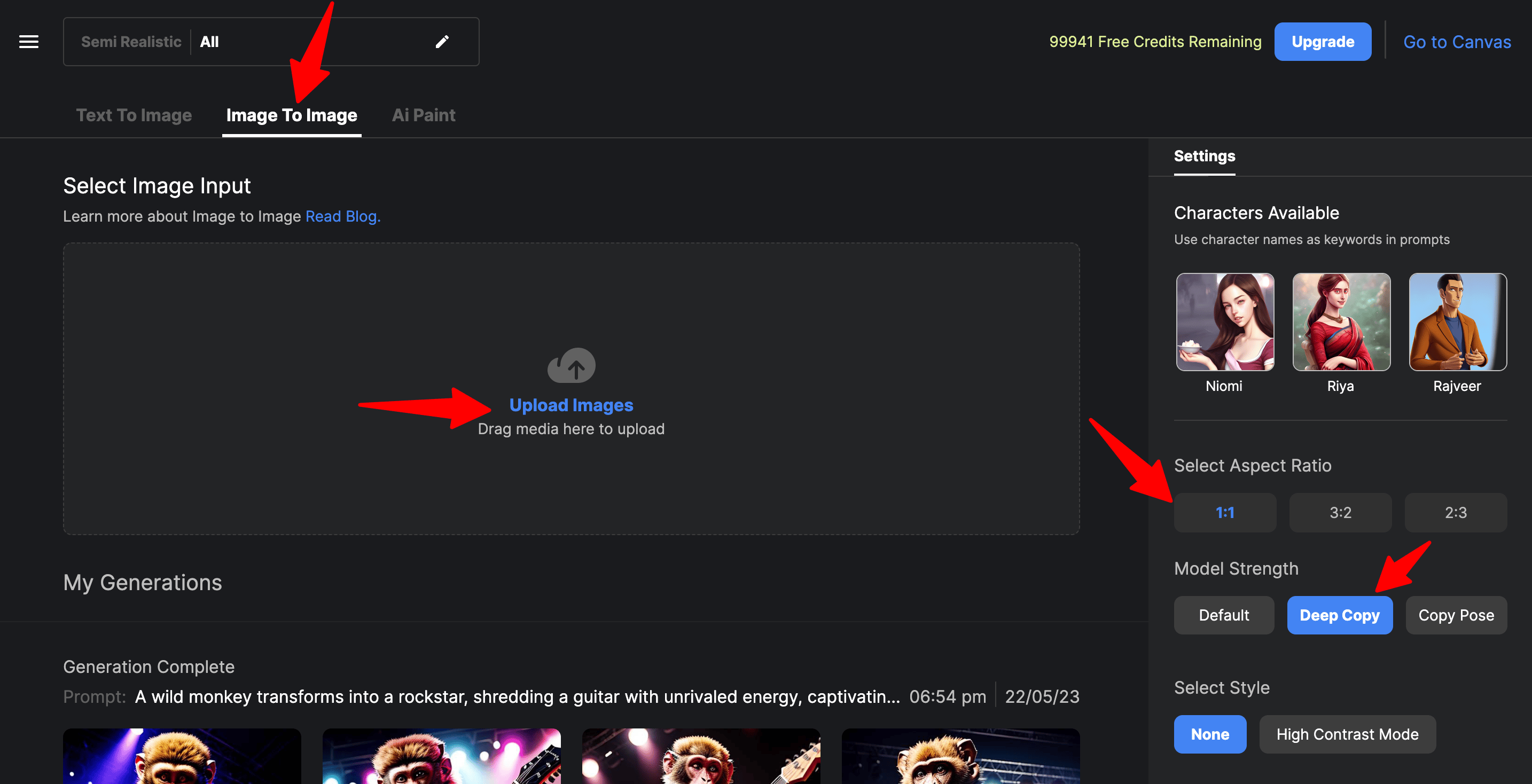This screenshot has width=1532, height=784.
Task: Click the cloud upload icon
Action: click(x=571, y=365)
